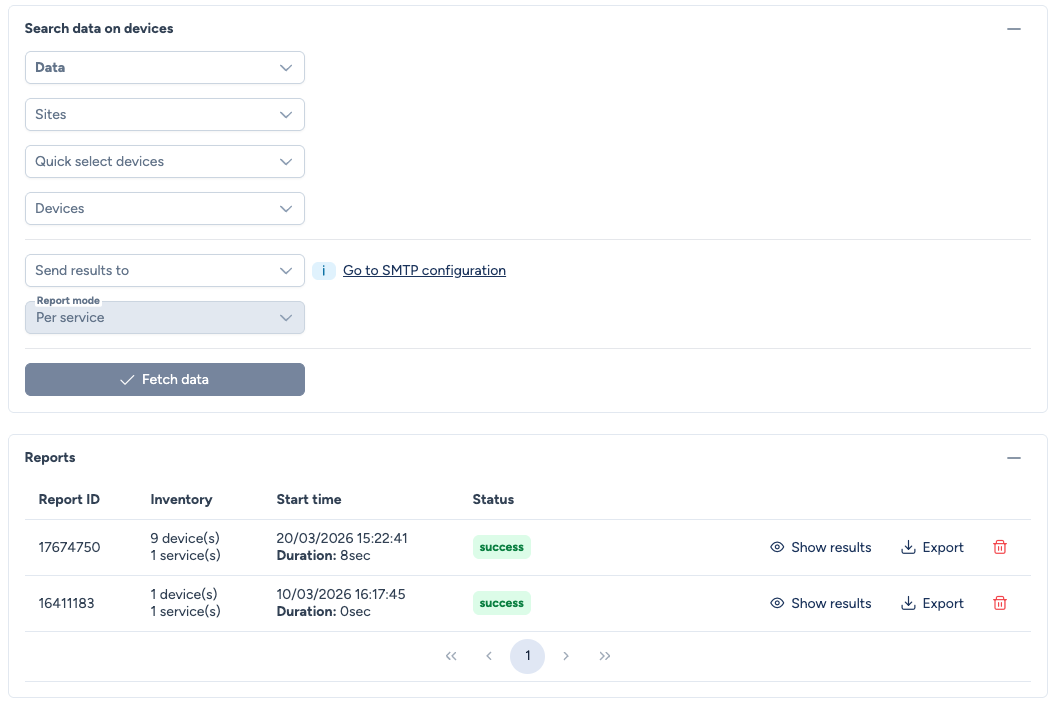Collapse the Reports panel
Image resolution: width=1061 pixels, height=706 pixels.
(x=1014, y=458)
